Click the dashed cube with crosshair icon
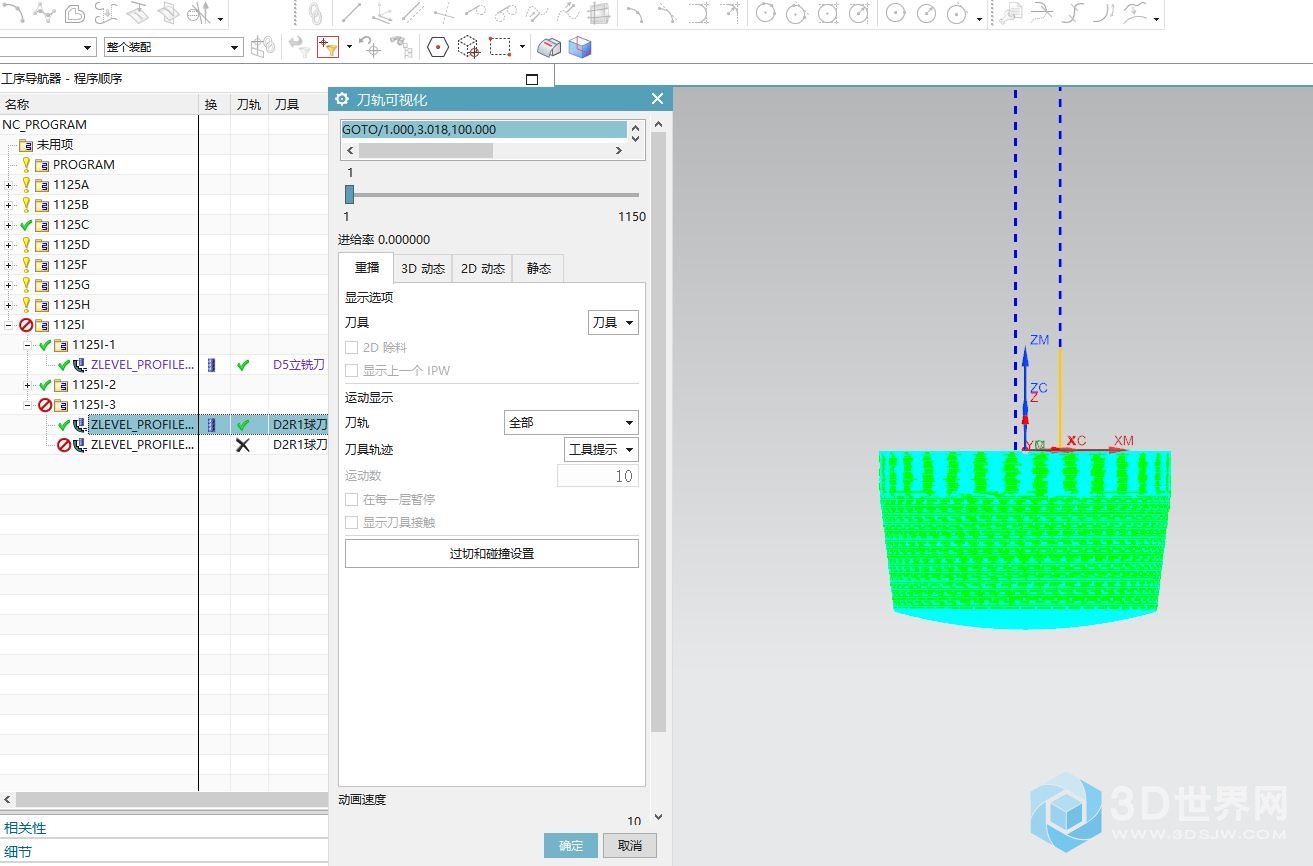Viewport: 1313px width, 866px height. tap(468, 46)
